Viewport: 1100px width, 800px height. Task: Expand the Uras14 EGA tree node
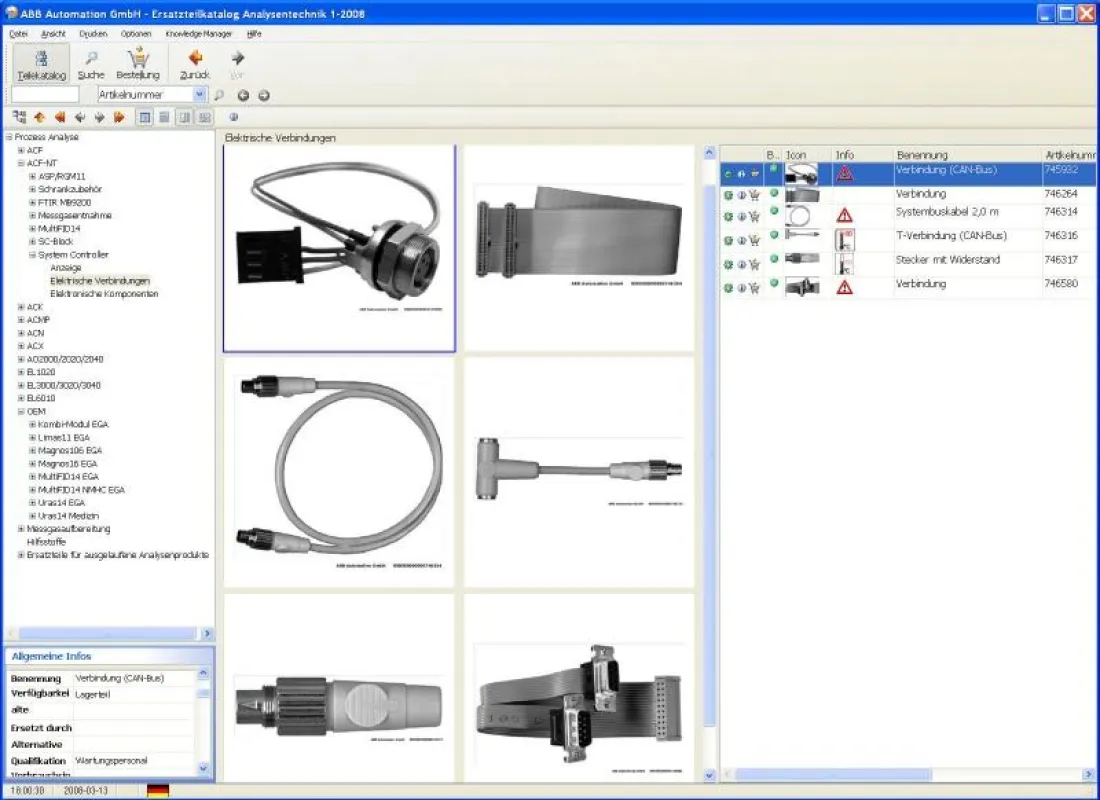pyautogui.click(x=32, y=502)
